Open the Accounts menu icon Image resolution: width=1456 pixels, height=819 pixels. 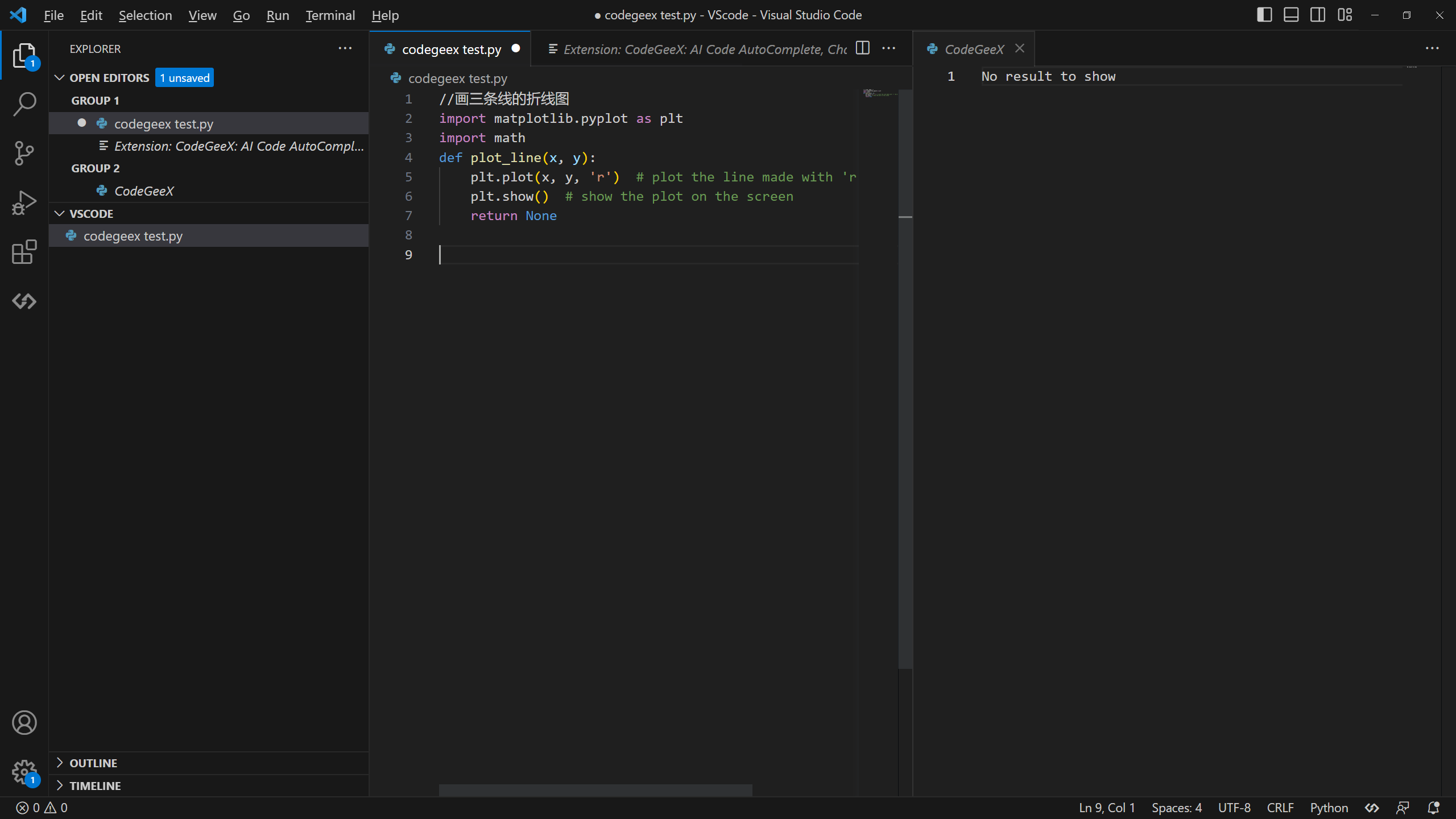tap(24, 723)
